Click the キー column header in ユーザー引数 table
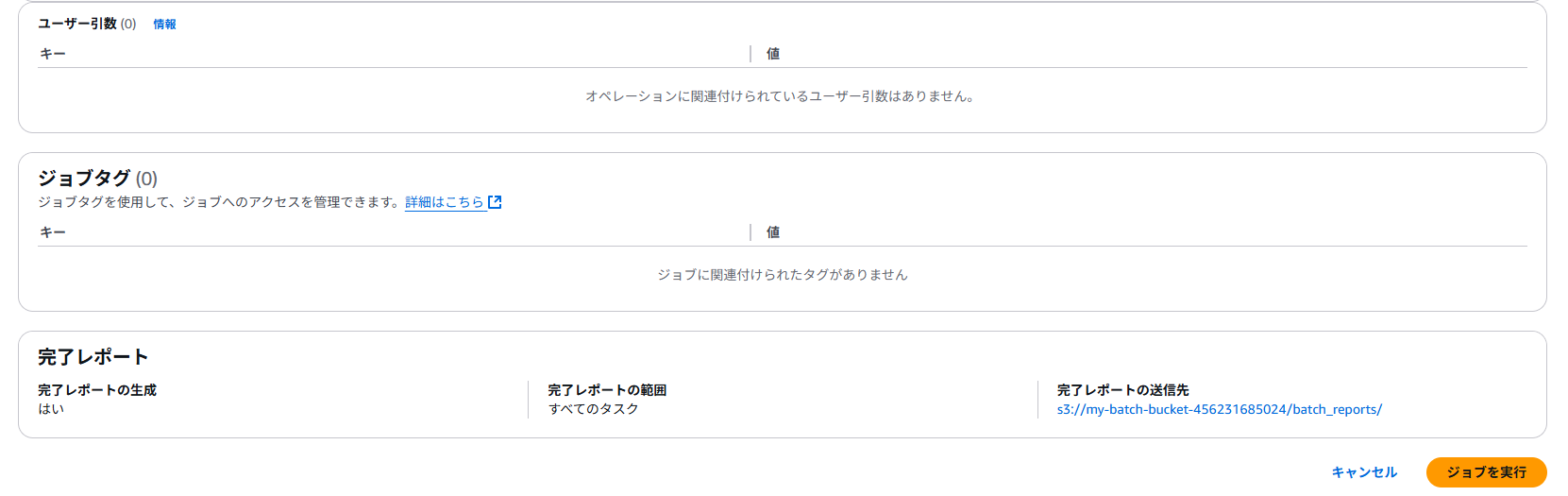The width and height of the screenshot is (1568, 496). (53, 54)
